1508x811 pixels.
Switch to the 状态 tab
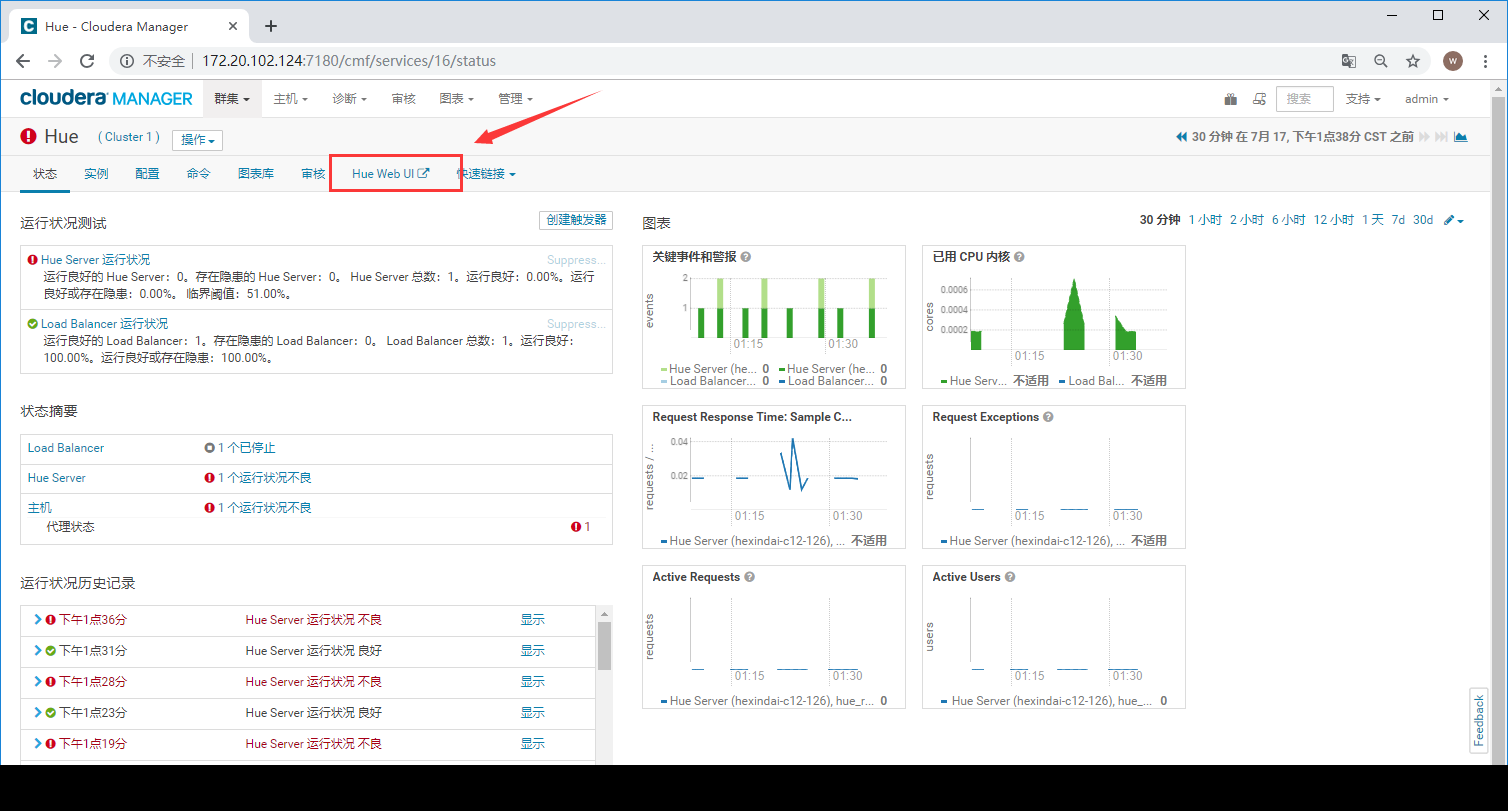tap(45, 174)
